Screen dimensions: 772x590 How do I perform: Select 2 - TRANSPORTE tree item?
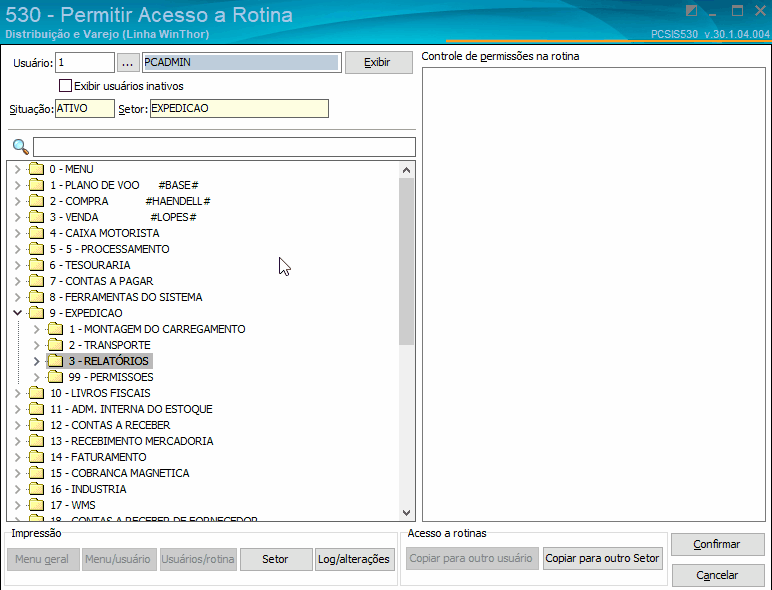point(109,345)
